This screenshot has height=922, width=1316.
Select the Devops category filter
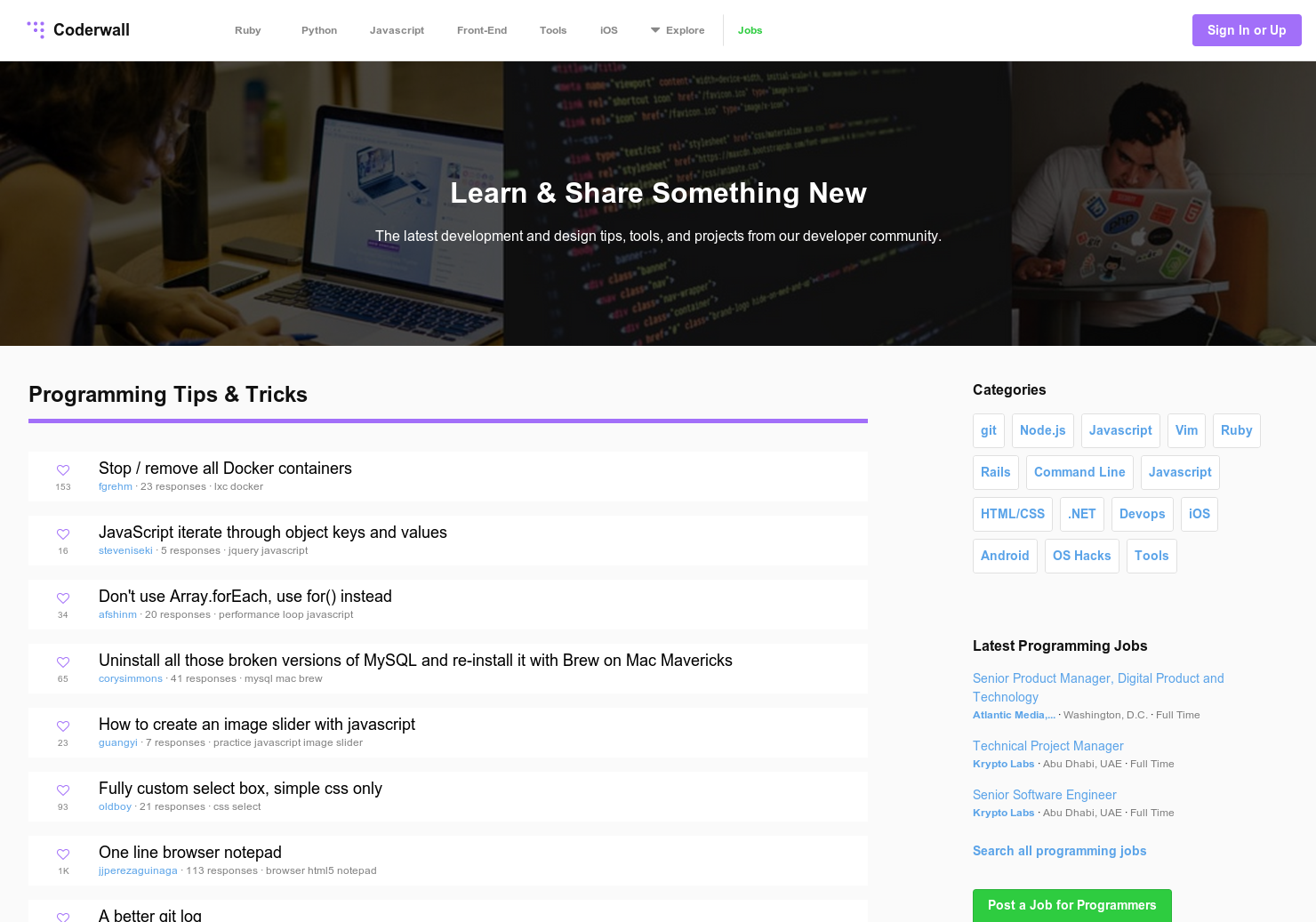tap(1142, 514)
